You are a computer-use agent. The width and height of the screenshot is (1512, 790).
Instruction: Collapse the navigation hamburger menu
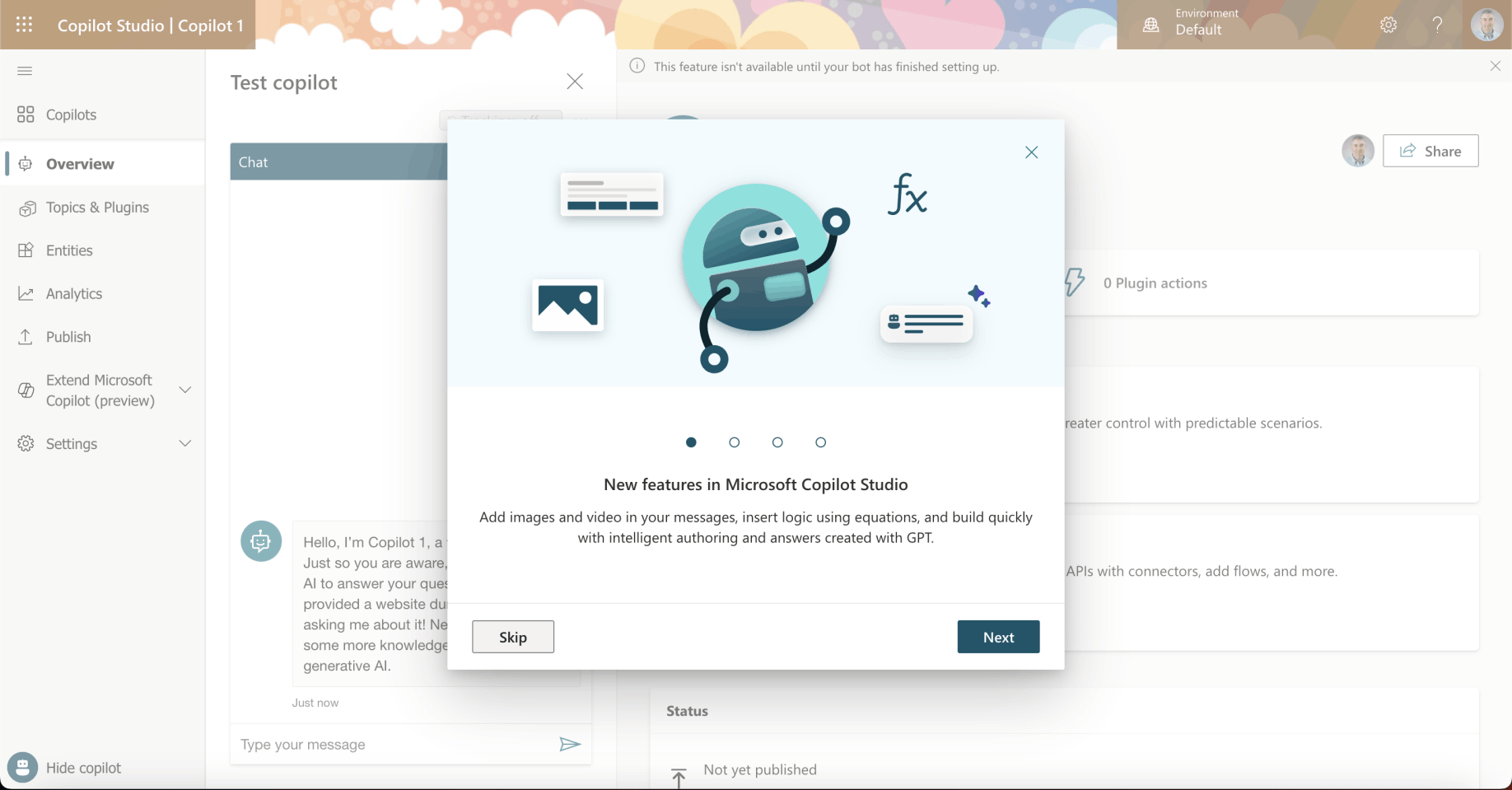[x=25, y=71]
